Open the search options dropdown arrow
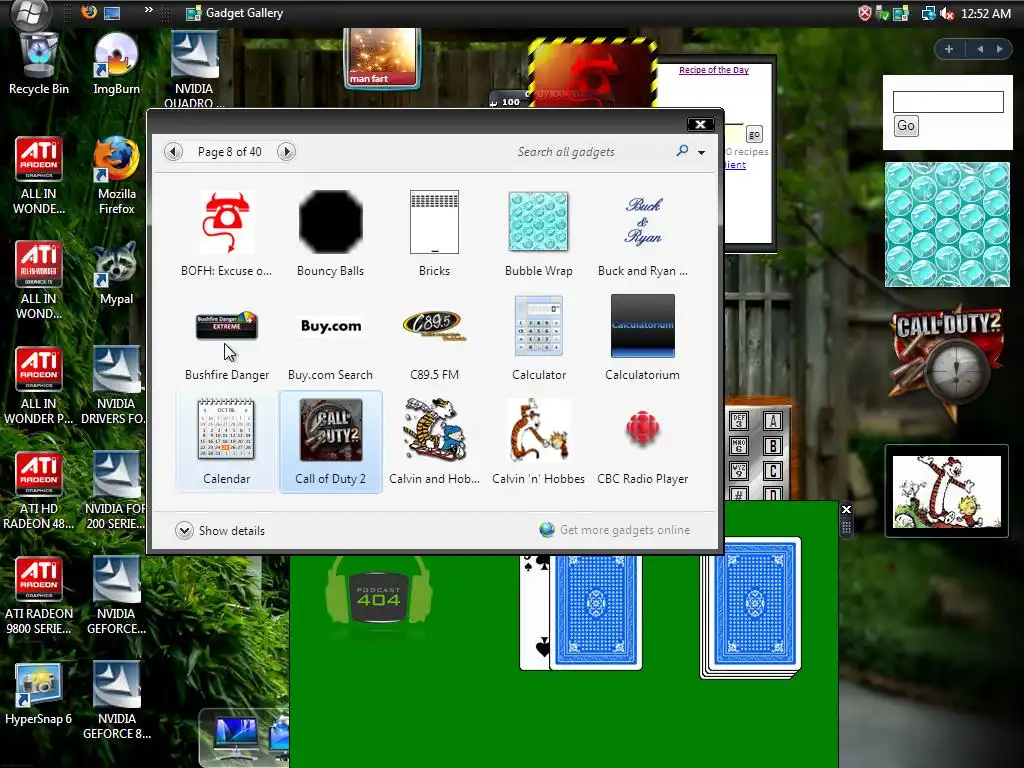 [x=701, y=152]
